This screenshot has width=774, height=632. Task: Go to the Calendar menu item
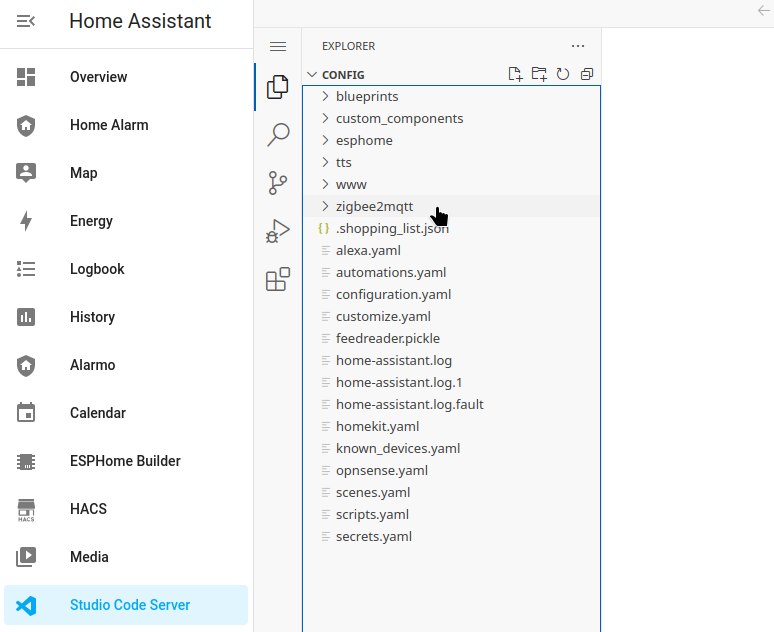click(126, 413)
